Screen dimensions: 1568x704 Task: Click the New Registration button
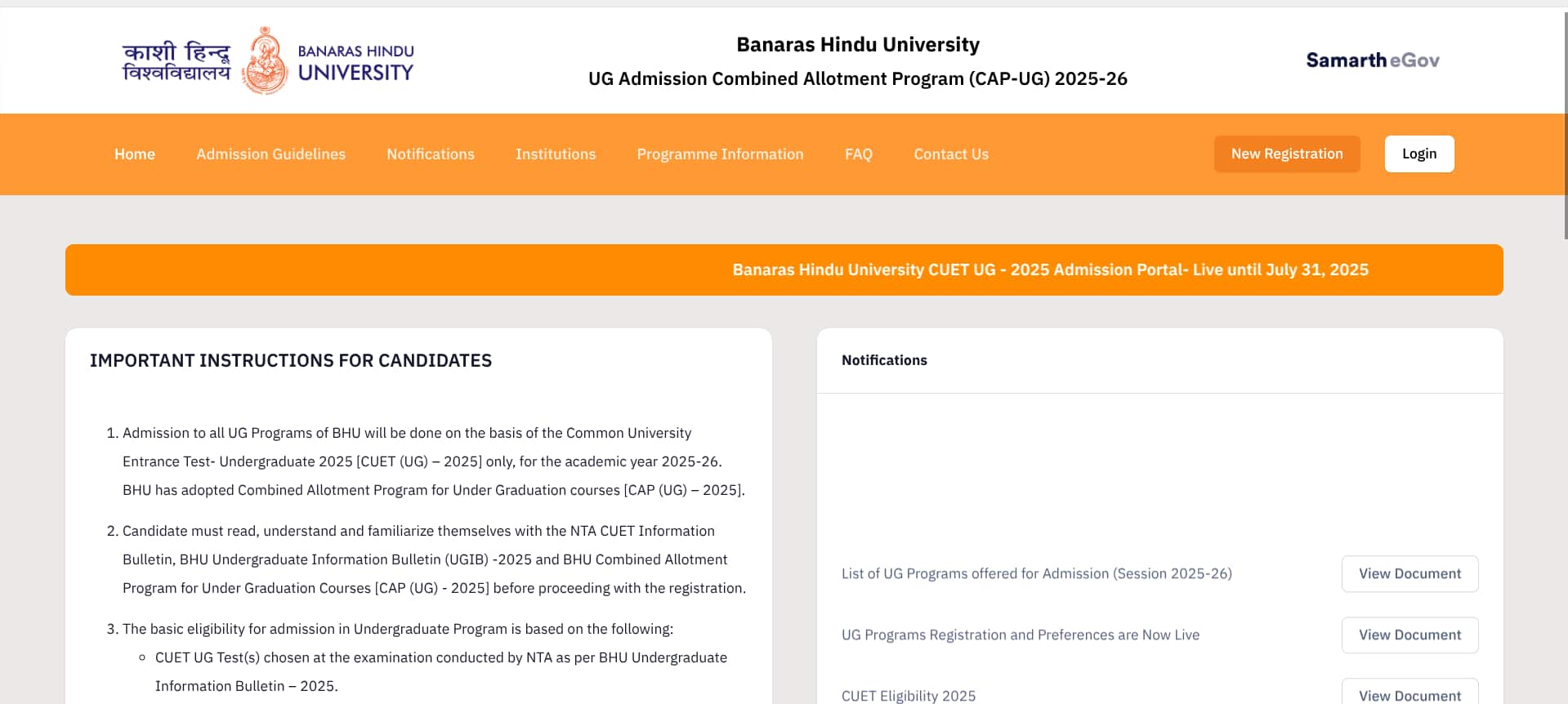[1287, 154]
